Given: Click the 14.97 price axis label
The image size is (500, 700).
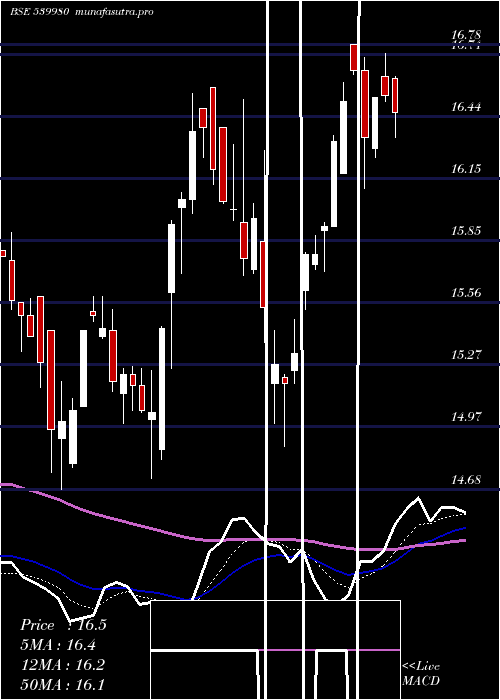Looking at the screenshot, I should 466,417.
